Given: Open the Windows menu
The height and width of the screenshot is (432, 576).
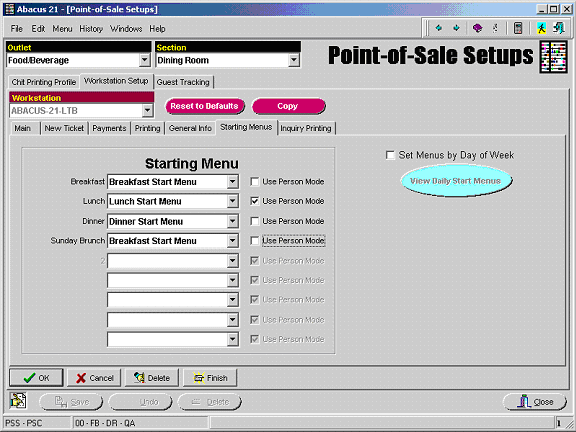Looking at the screenshot, I should (x=126, y=29).
